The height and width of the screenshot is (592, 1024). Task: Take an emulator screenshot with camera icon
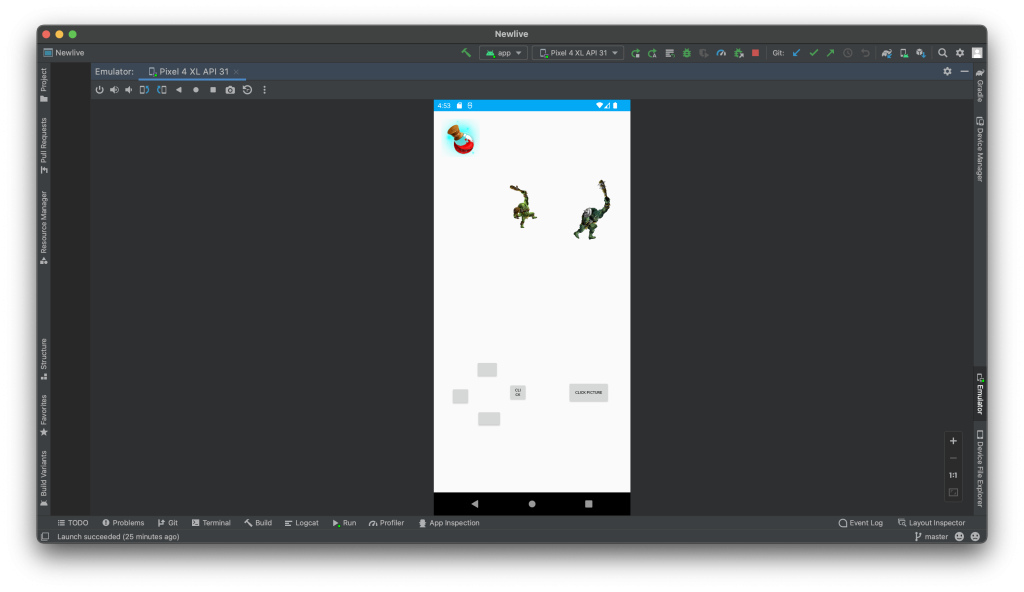(x=230, y=90)
